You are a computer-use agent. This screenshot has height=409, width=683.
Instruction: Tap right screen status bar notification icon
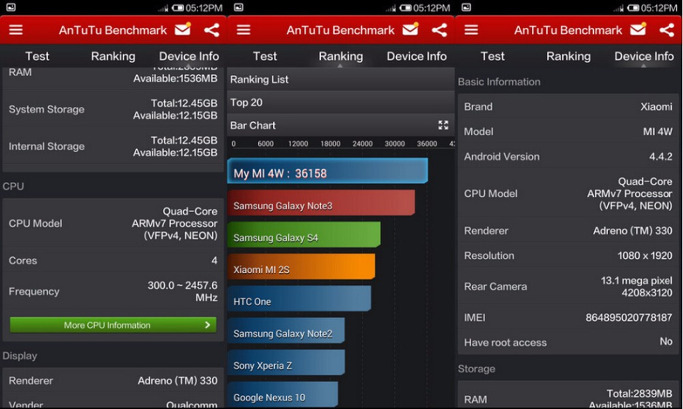coord(466,7)
